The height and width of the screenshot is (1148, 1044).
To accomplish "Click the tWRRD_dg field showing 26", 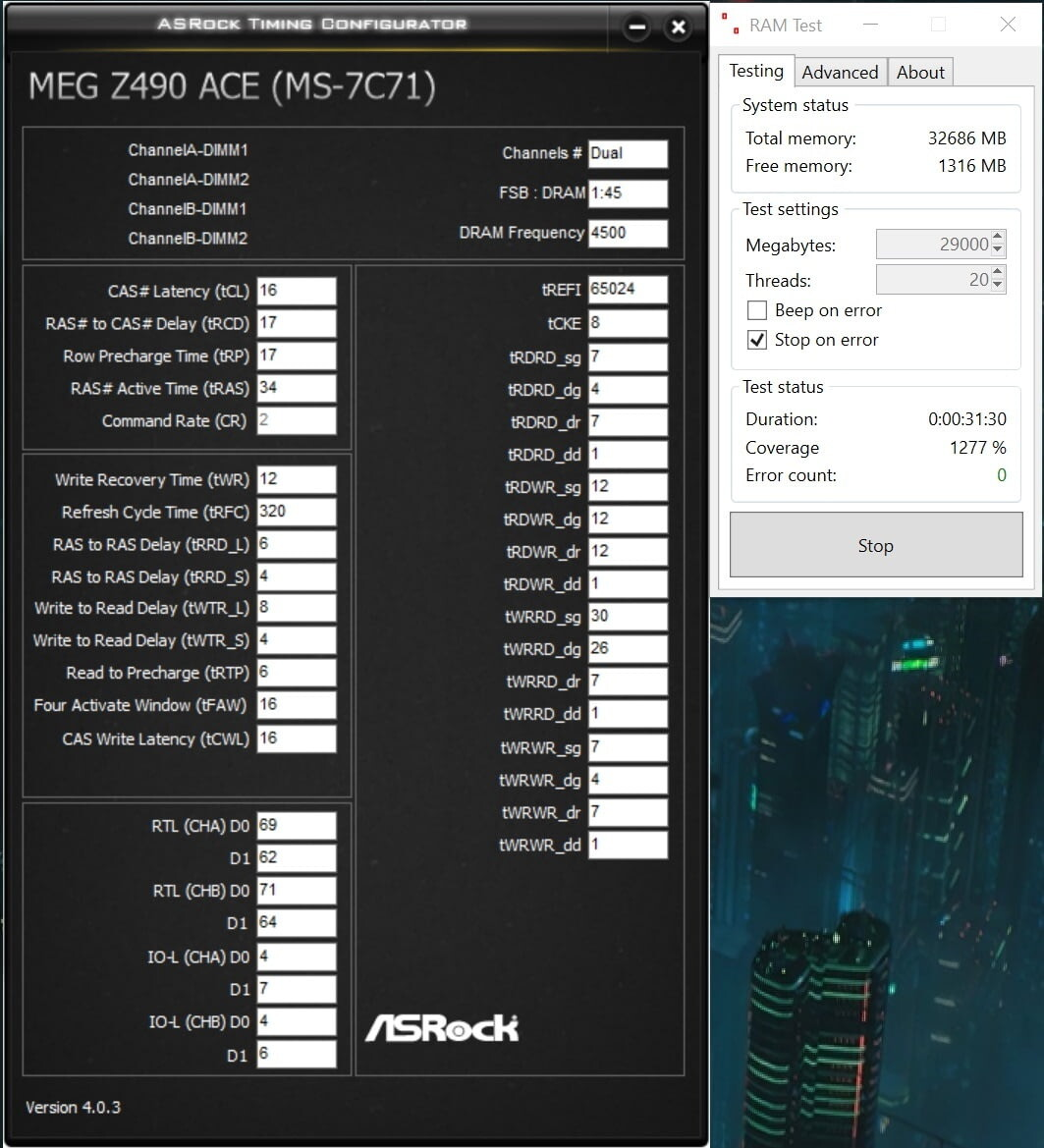I will pyautogui.click(x=629, y=649).
